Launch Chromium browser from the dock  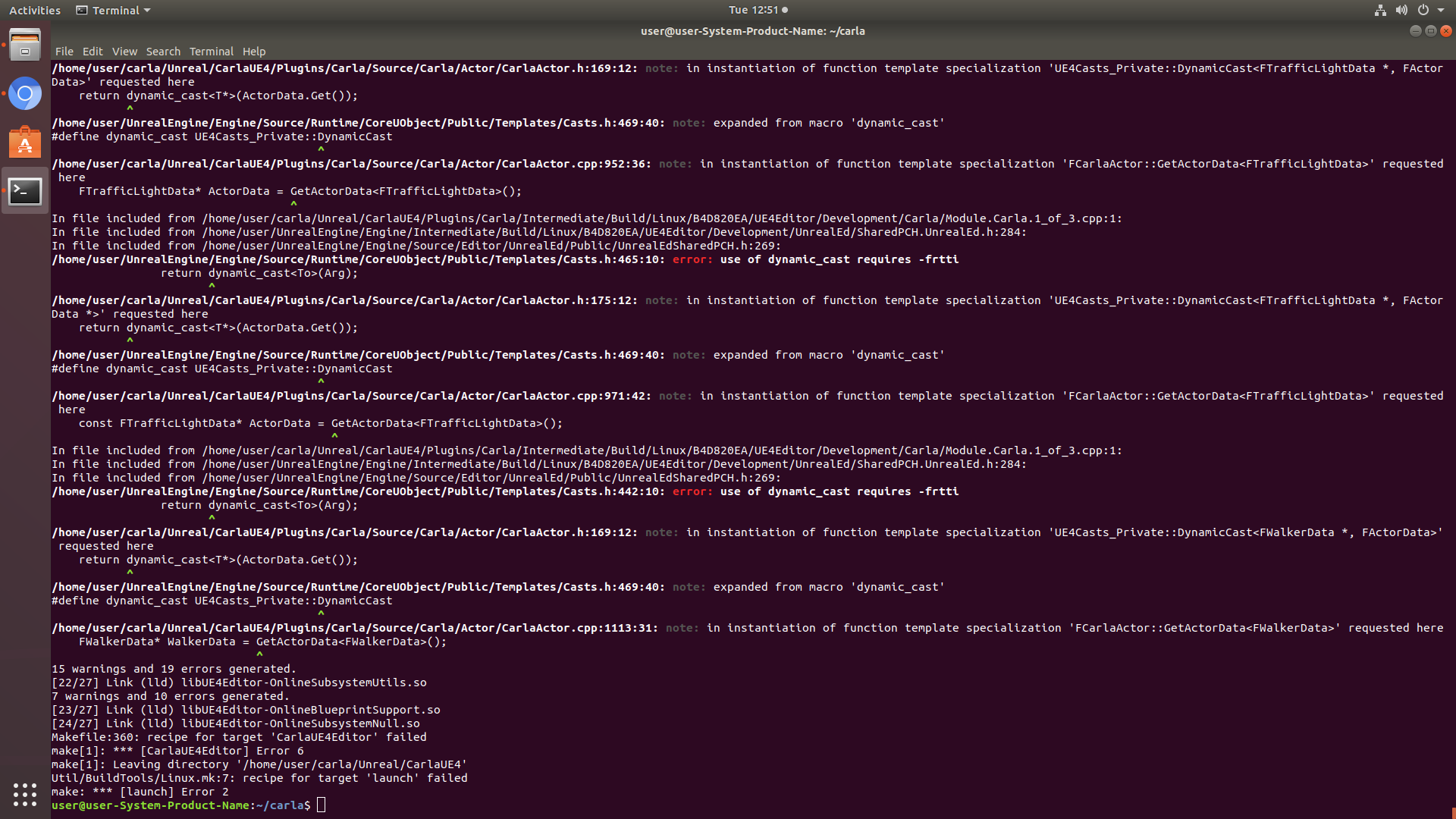click(x=25, y=93)
